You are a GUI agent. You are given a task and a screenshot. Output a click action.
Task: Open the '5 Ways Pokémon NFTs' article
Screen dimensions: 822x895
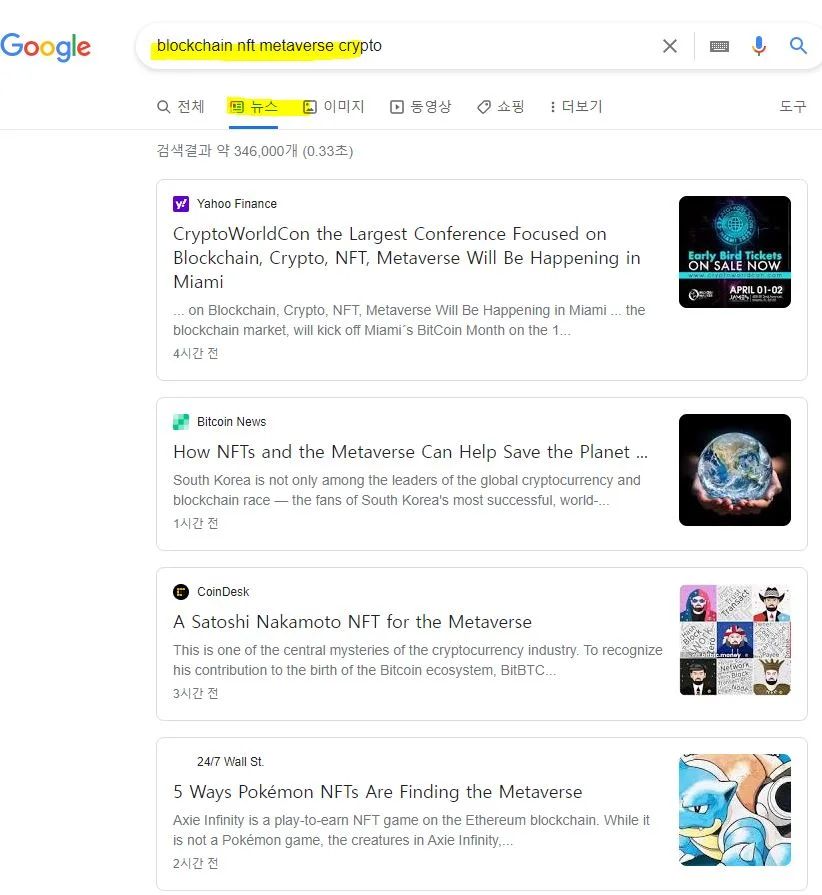(x=377, y=792)
